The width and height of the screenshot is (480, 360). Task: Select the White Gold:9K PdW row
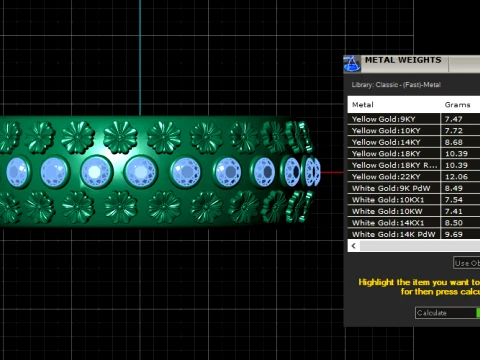point(414,188)
